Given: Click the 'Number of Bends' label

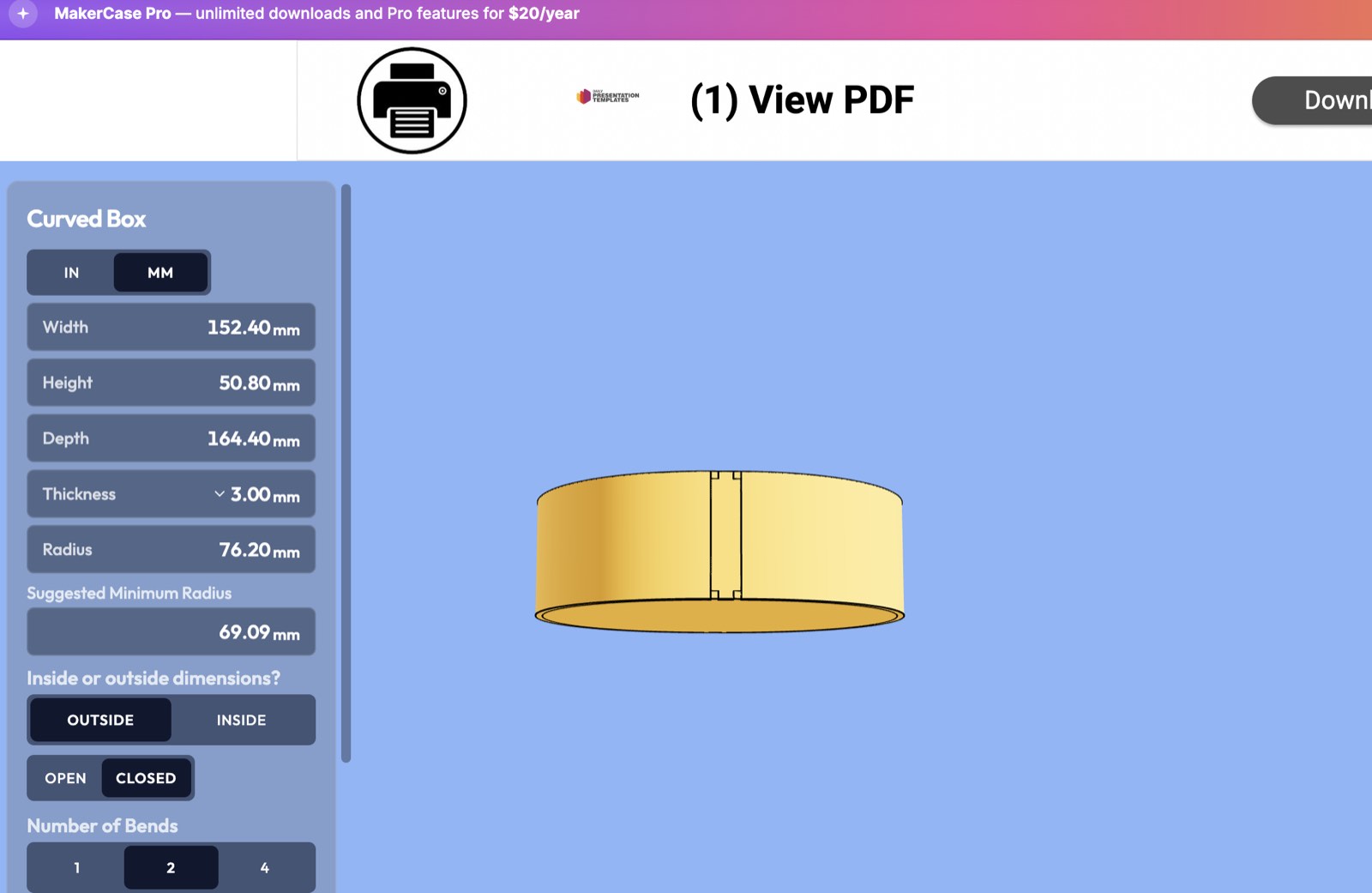Looking at the screenshot, I should pos(102,825).
